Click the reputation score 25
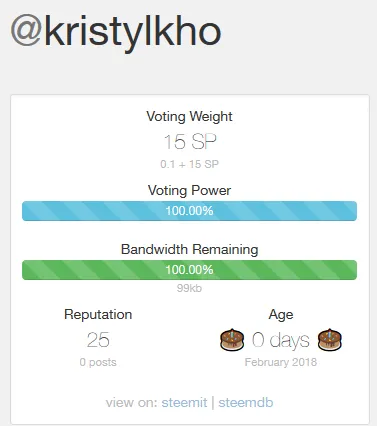 pyautogui.click(x=98, y=340)
